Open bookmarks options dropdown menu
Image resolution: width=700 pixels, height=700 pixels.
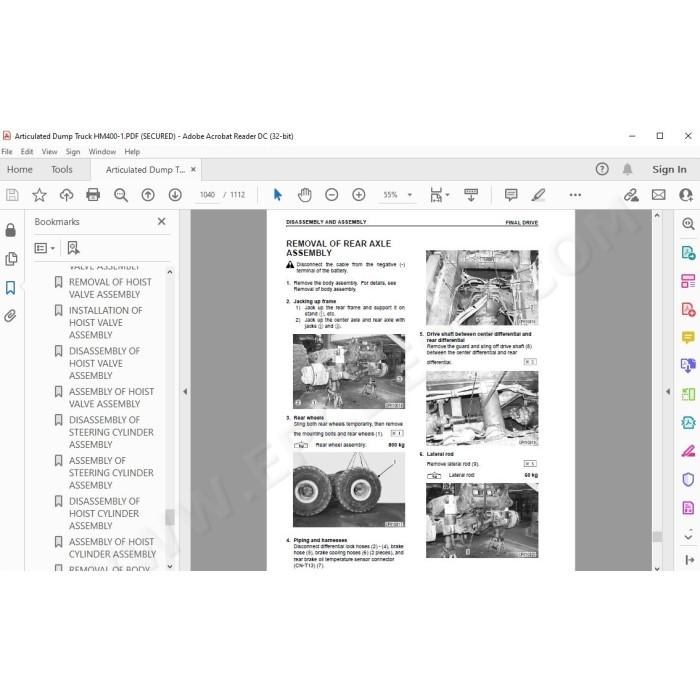click(x=45, y=248)
